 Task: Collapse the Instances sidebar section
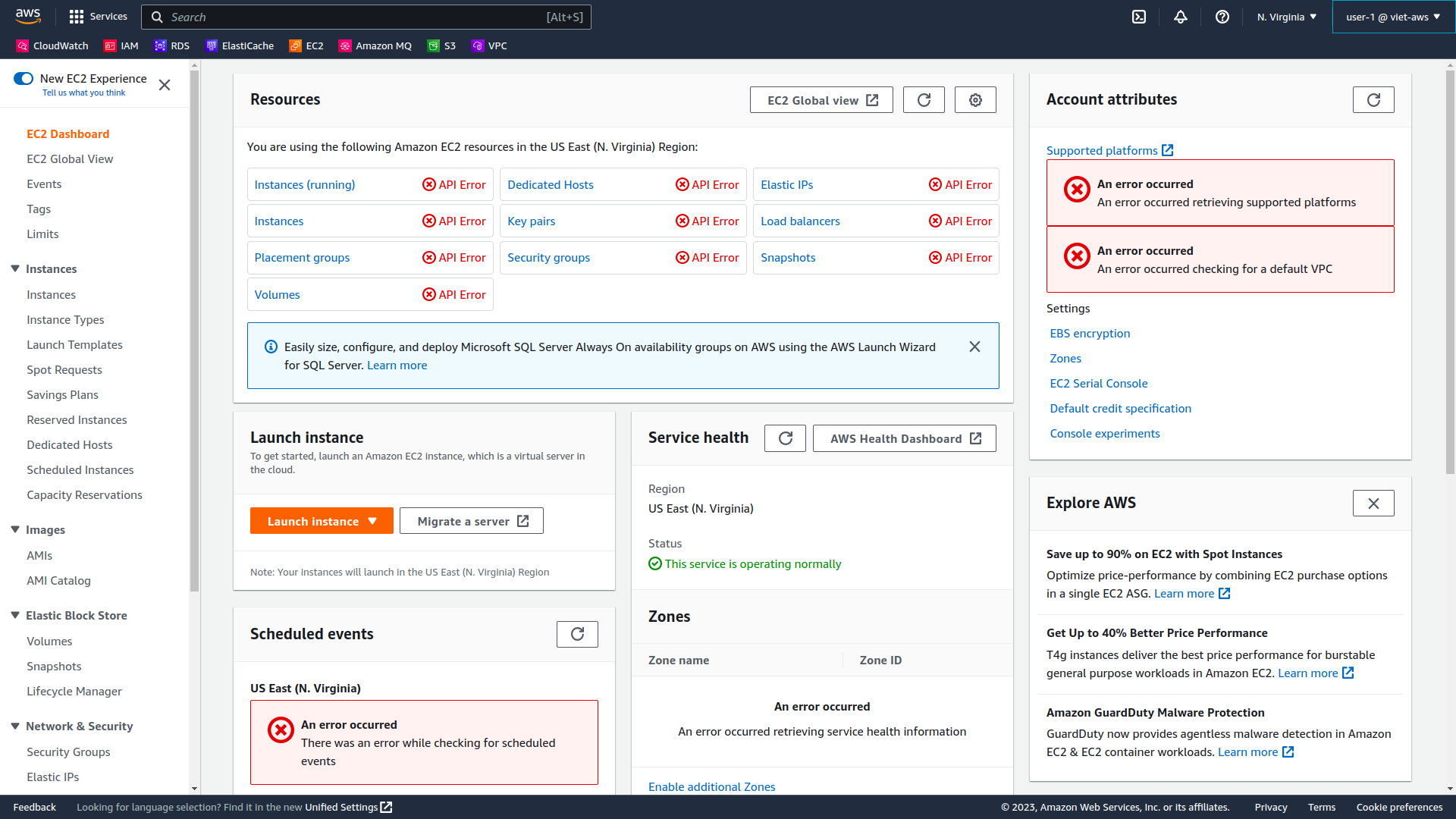pos(15,268)
